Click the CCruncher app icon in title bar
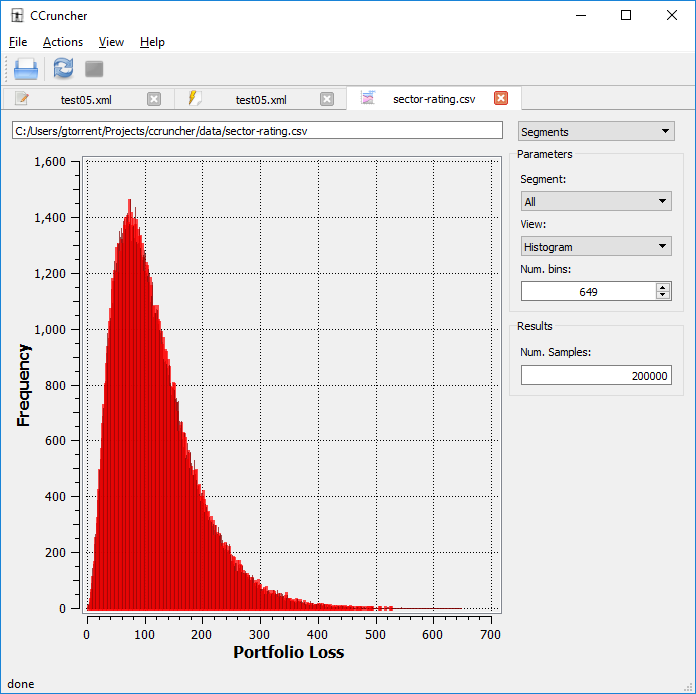Viewport: 696px width, 694px height. click(15, 15)
